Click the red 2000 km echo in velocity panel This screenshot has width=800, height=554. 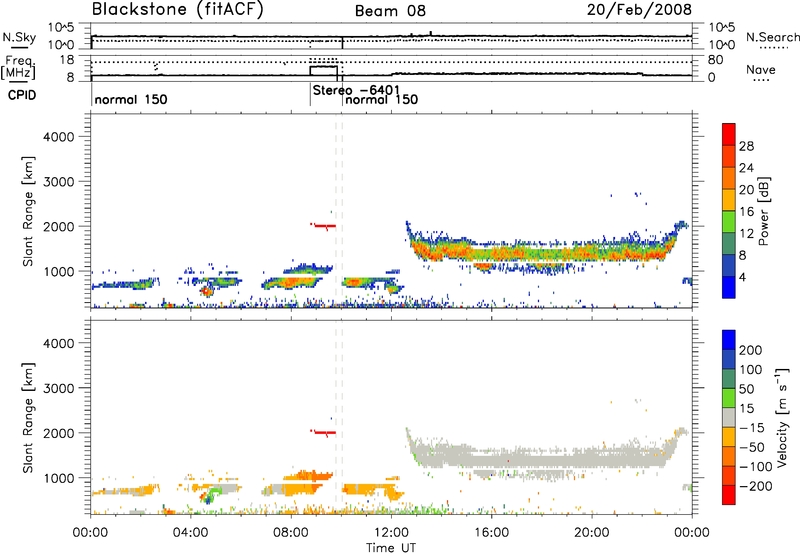coord(323,432)
